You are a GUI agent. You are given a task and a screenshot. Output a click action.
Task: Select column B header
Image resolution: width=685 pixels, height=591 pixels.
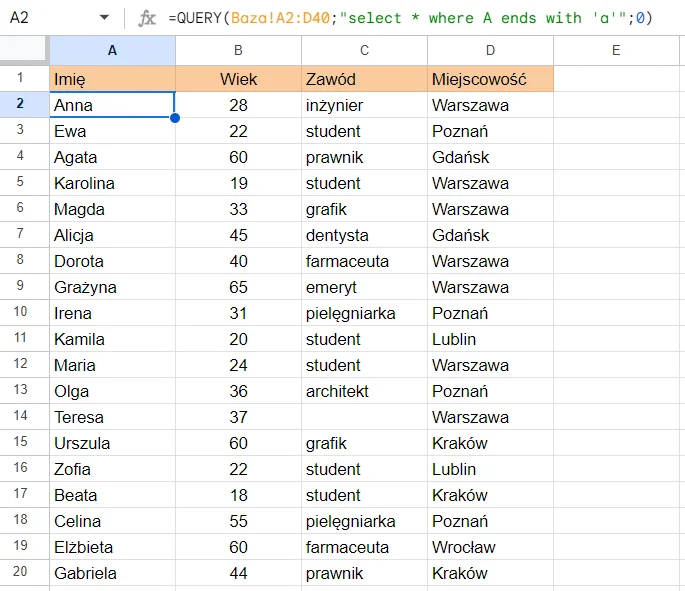click(238, 50)
